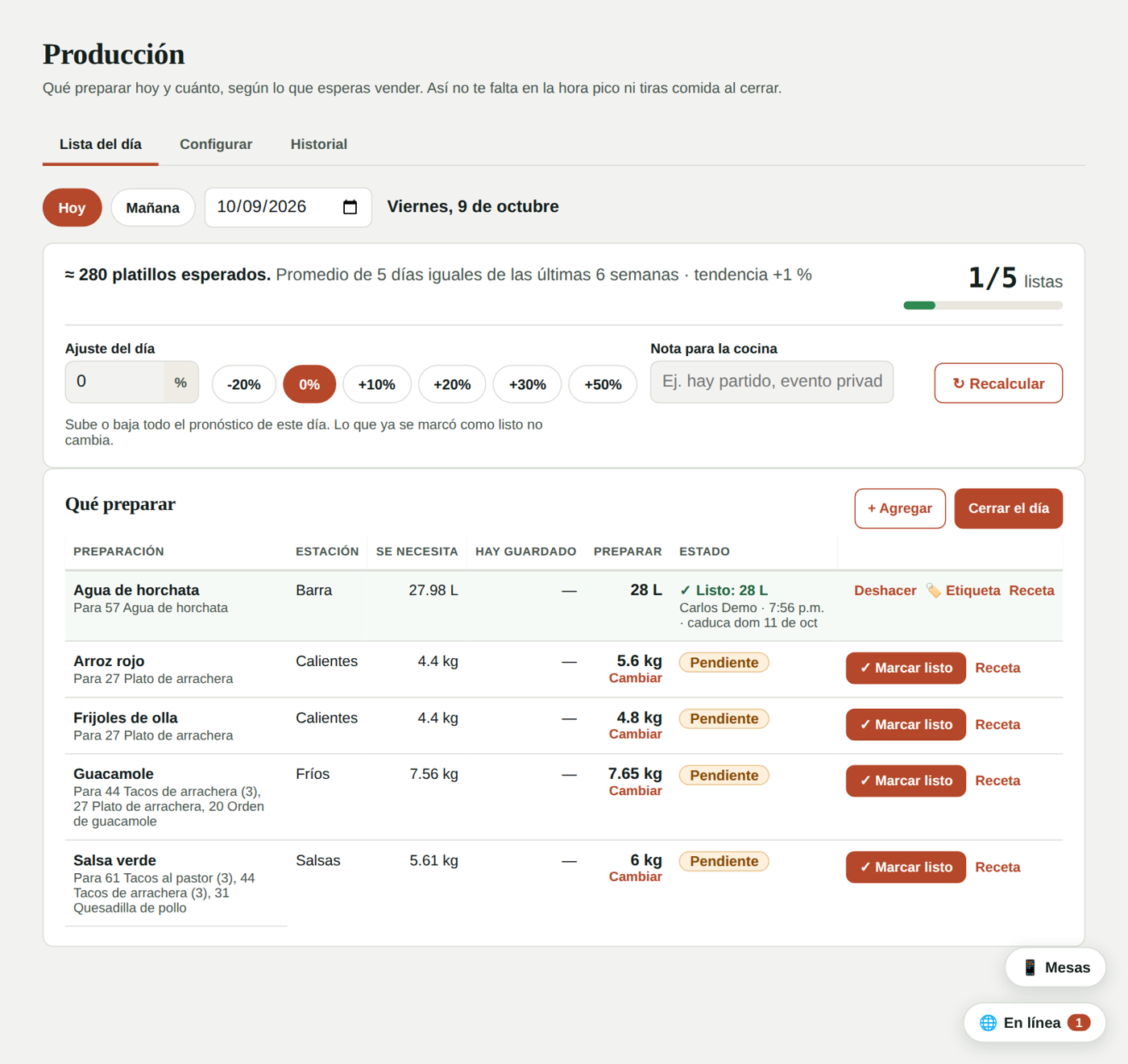Screen dimensions: 1128x1064
Task: Click the Recalcular button
Action: 998,383
